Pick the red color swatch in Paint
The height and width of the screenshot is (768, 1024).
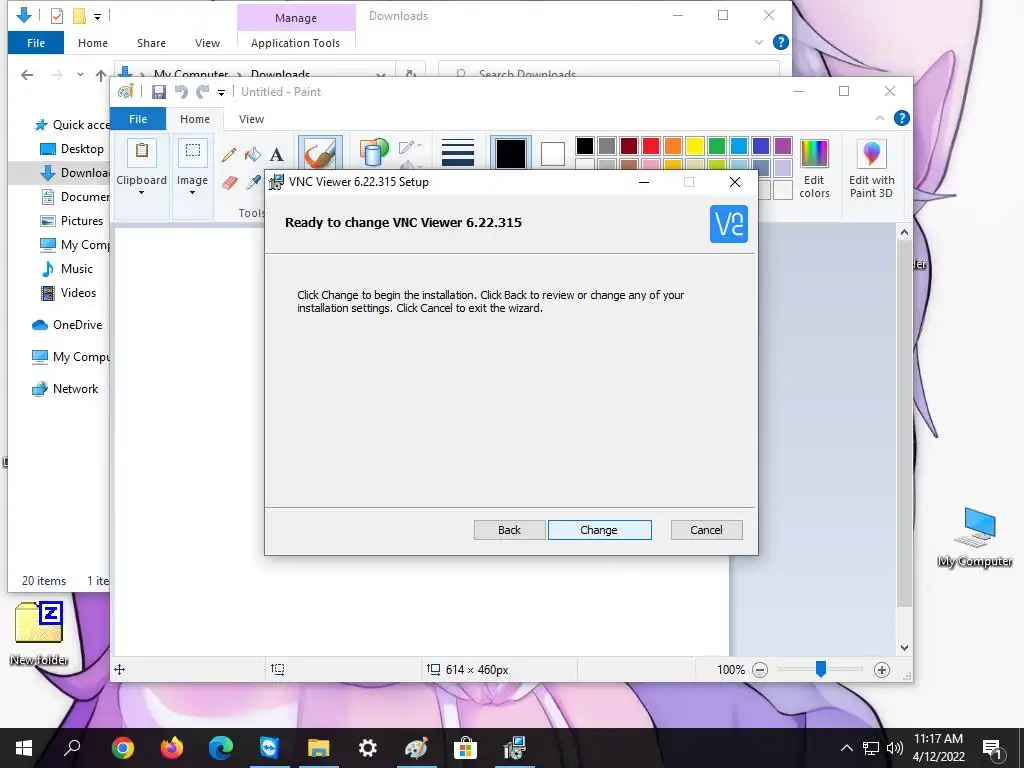[650, 146]
